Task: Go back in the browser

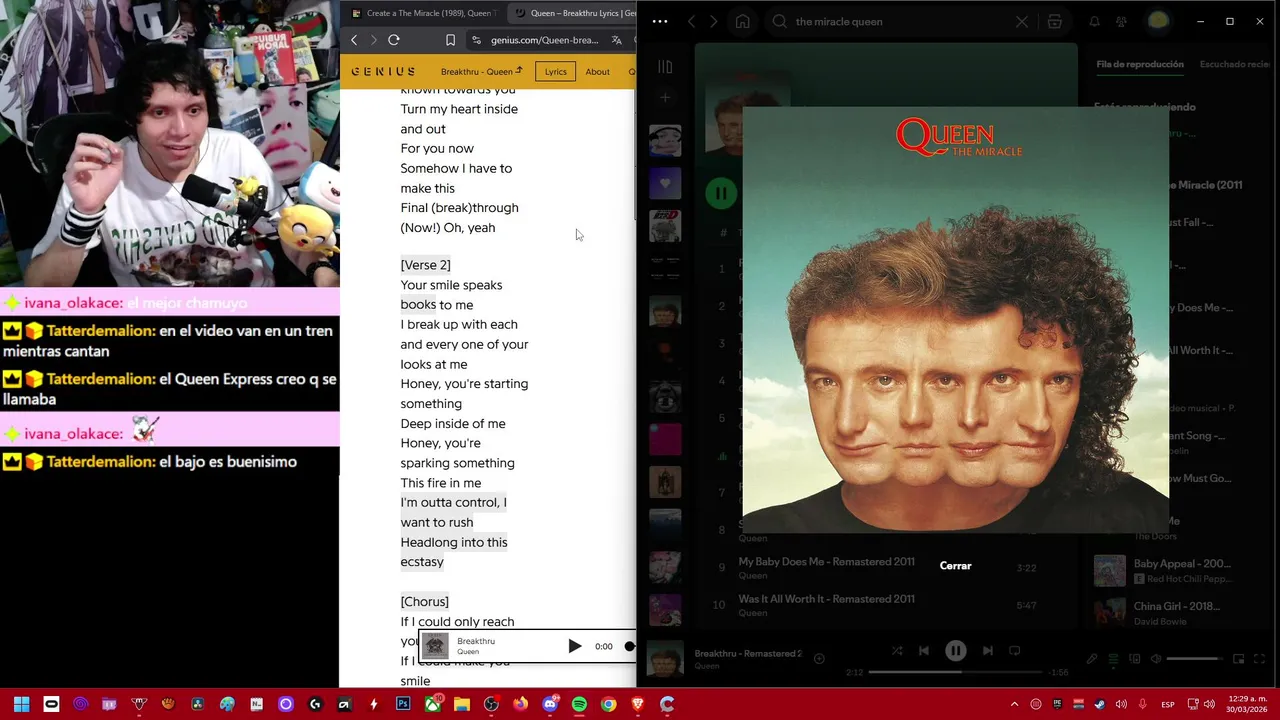Action: 354,40
